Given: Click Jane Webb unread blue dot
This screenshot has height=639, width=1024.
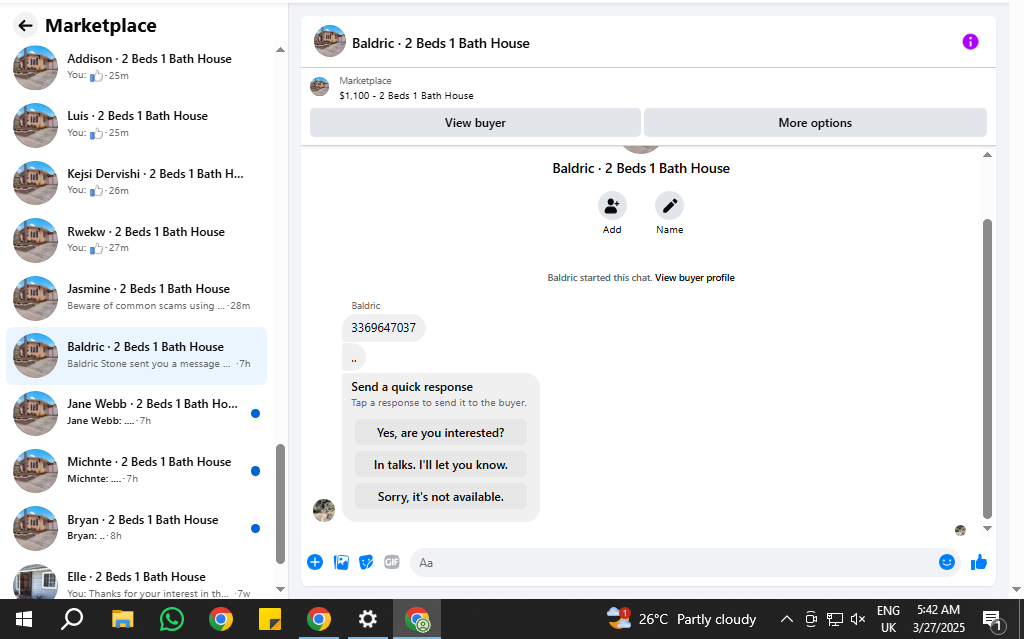Looking at the screenshot, I should 255,413.
